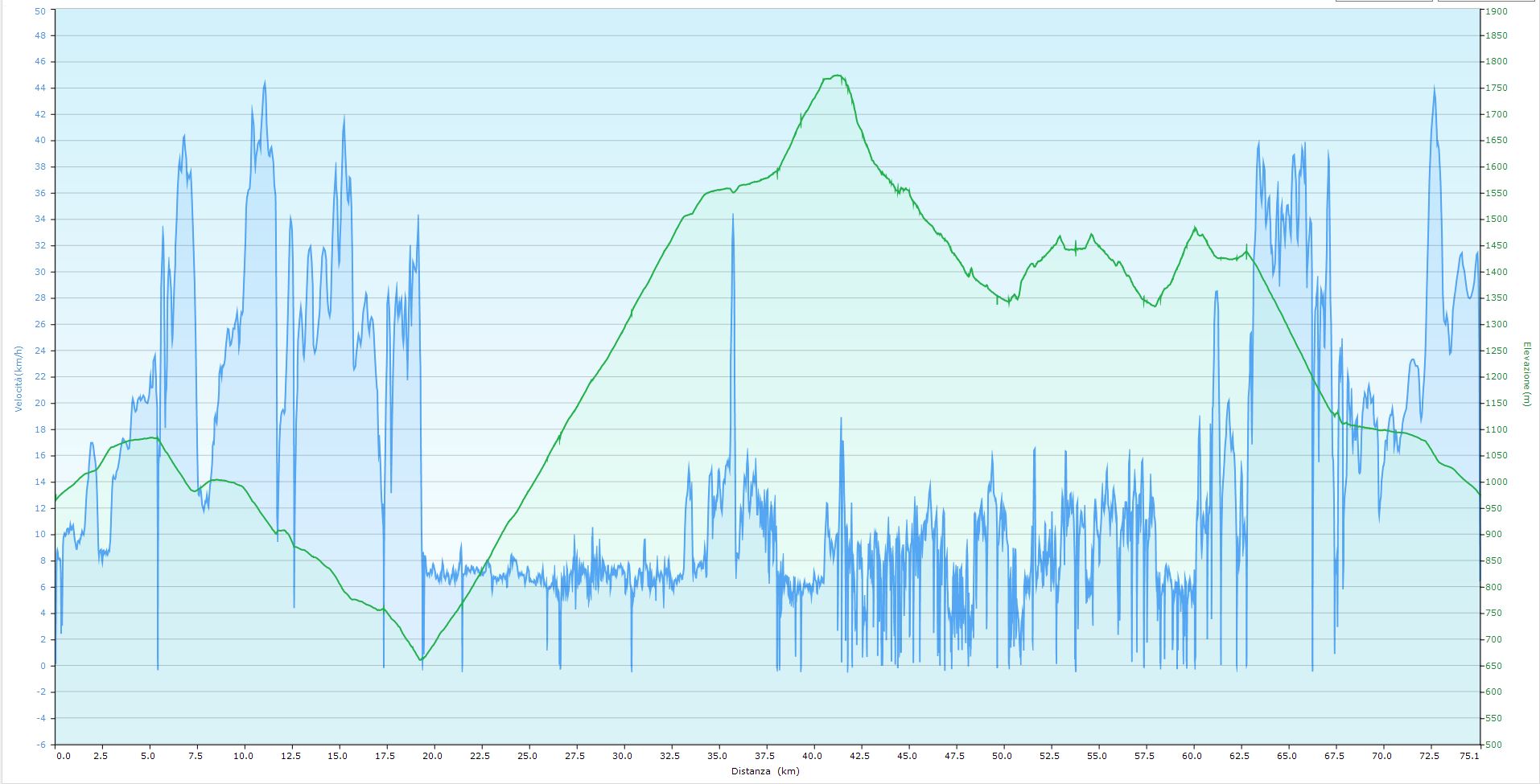Click the 60.0 tick label on the distance axis
The height and width of the screenshot is (784, 1540).
point(1192,756)
